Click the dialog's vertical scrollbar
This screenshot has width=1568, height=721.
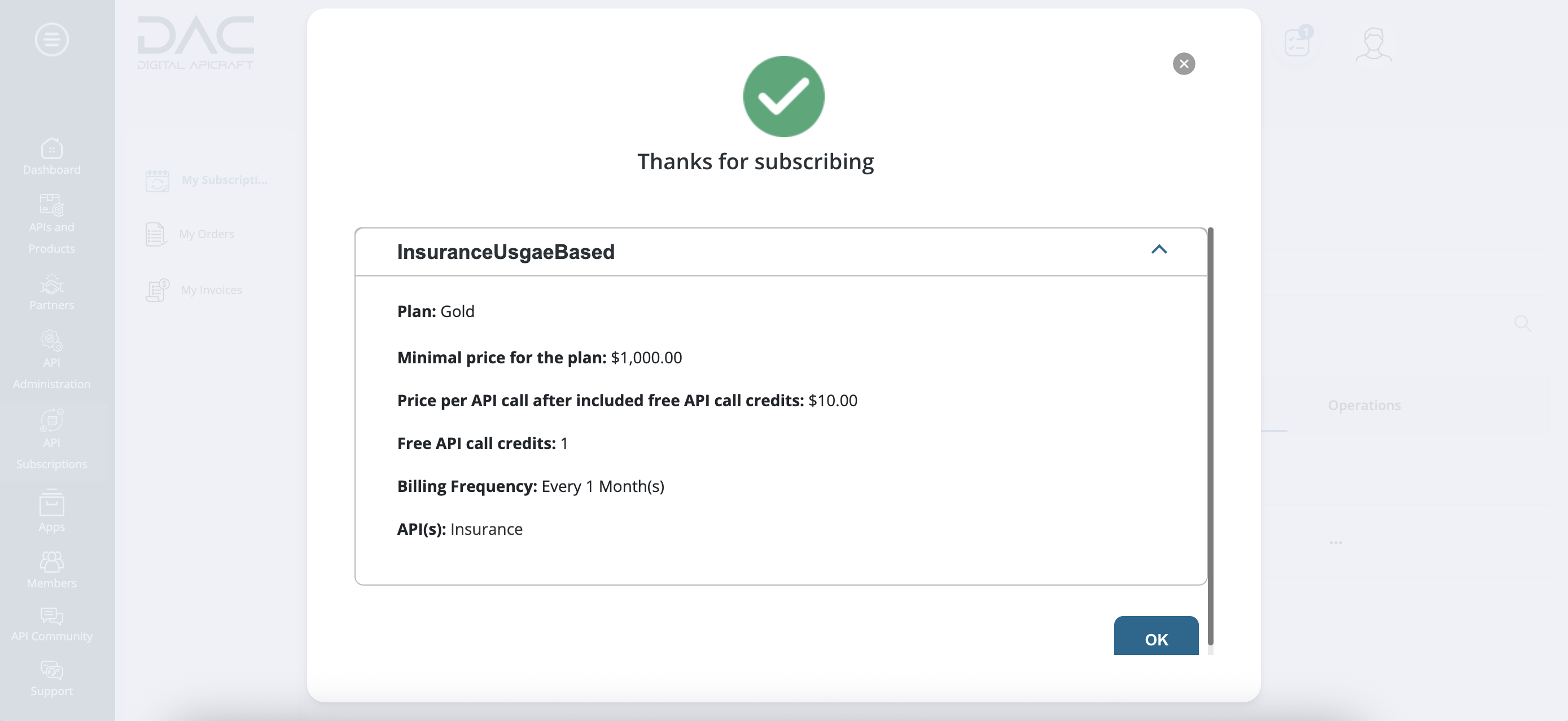click(x=1210, y=436)
